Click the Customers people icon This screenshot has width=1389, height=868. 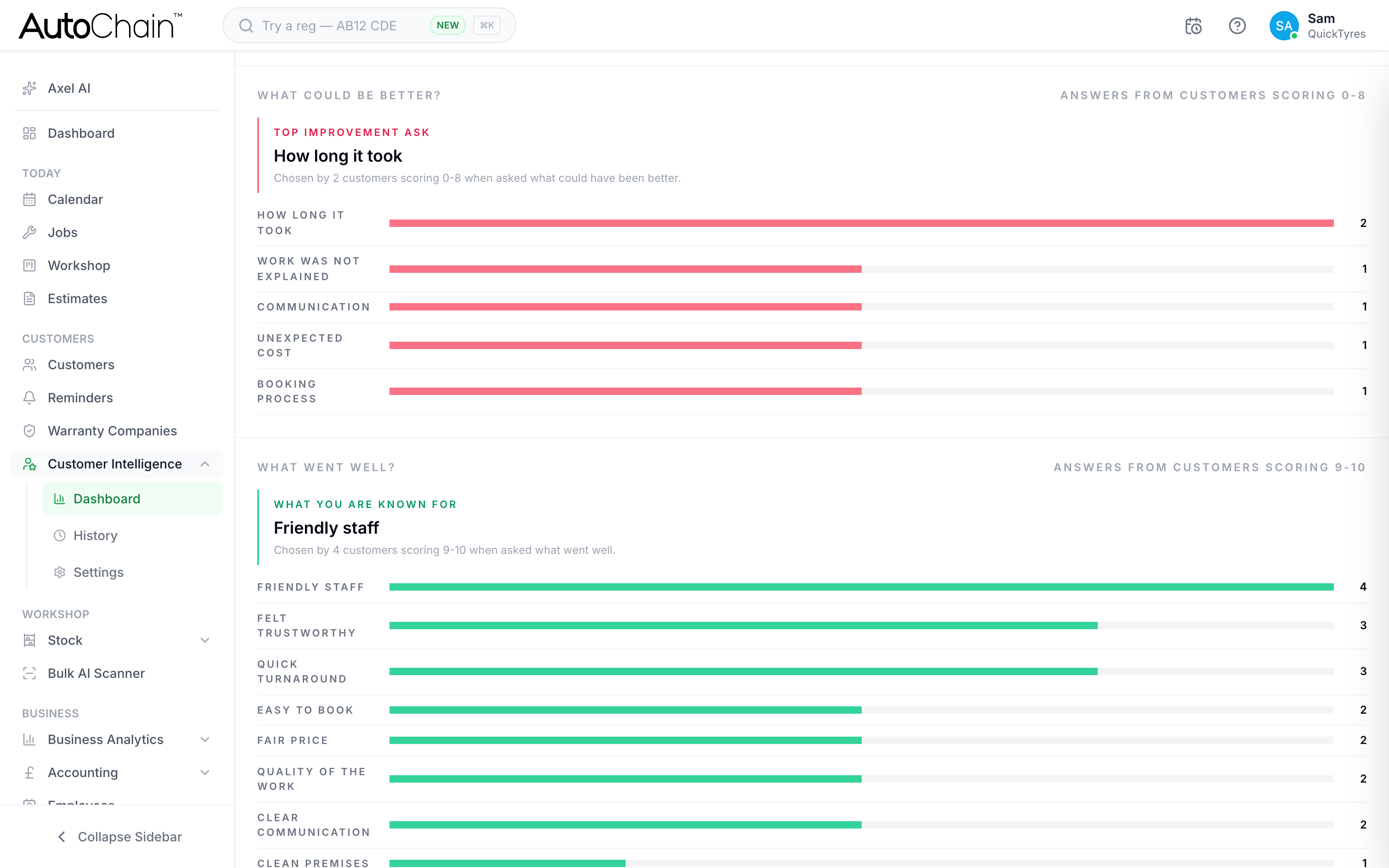29,365
